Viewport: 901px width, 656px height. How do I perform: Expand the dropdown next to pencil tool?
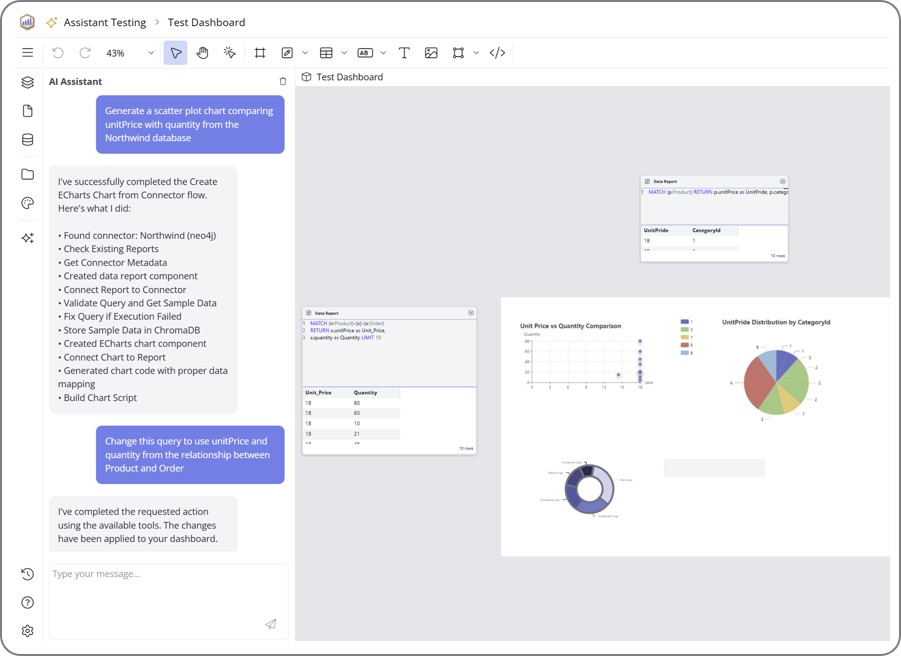(305, 53)
